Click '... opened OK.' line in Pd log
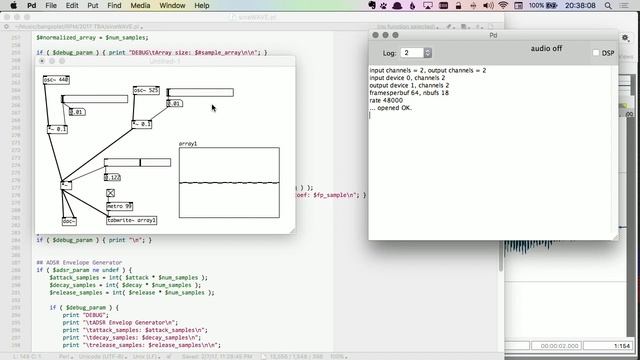The width and height of the screenshot is (640, 360). pos(391,108)
